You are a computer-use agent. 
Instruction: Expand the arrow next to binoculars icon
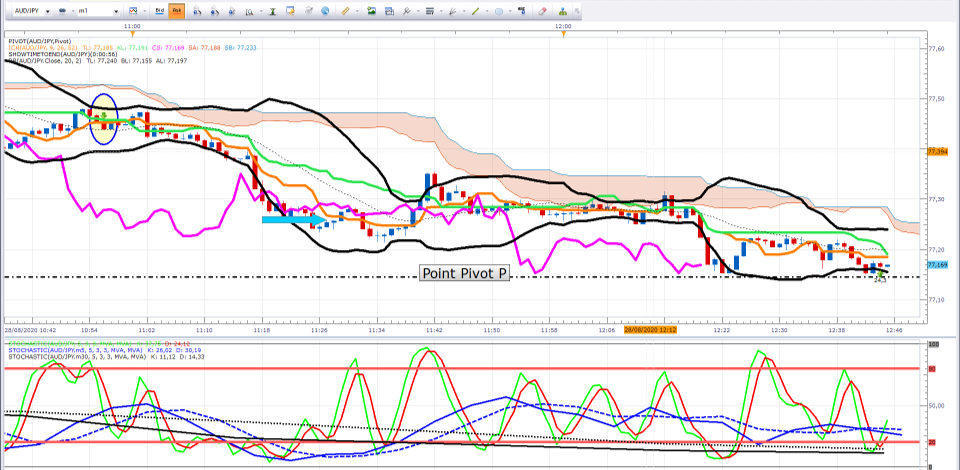click(x=73, y=11)
